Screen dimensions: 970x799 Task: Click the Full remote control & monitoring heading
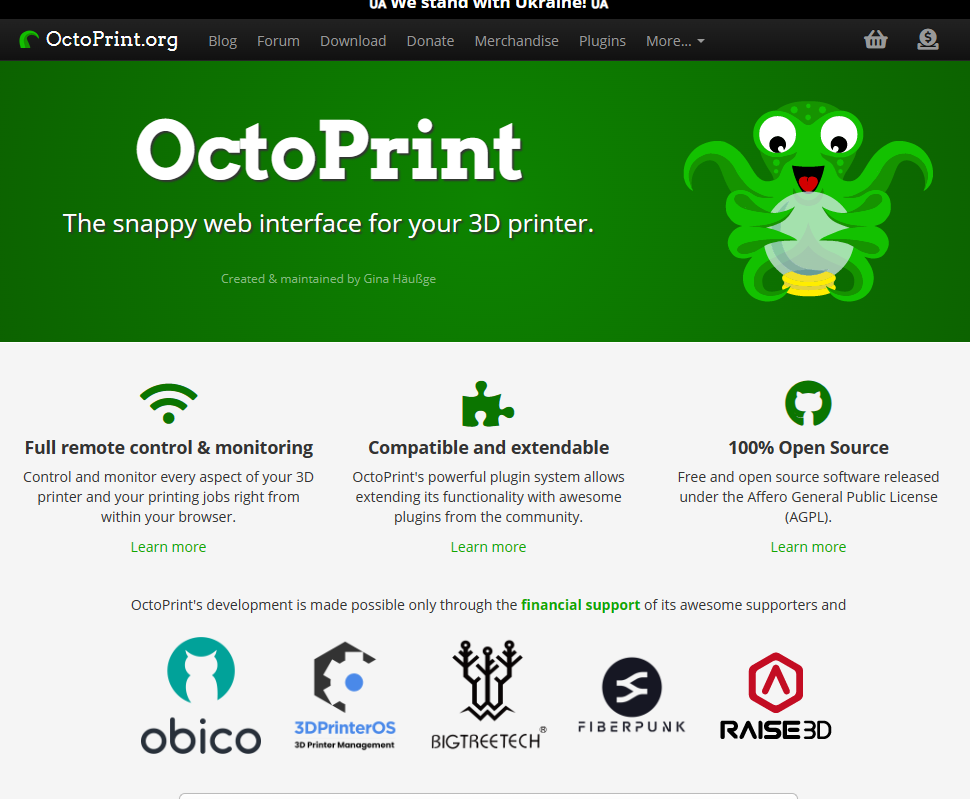[x=168, y=448]
